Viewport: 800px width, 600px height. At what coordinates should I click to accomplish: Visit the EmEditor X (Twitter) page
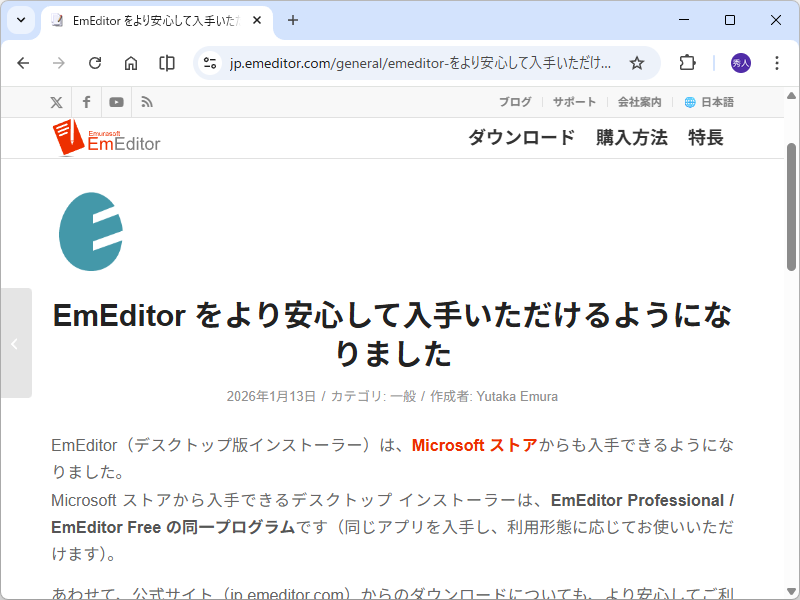[x=57, y=103]
